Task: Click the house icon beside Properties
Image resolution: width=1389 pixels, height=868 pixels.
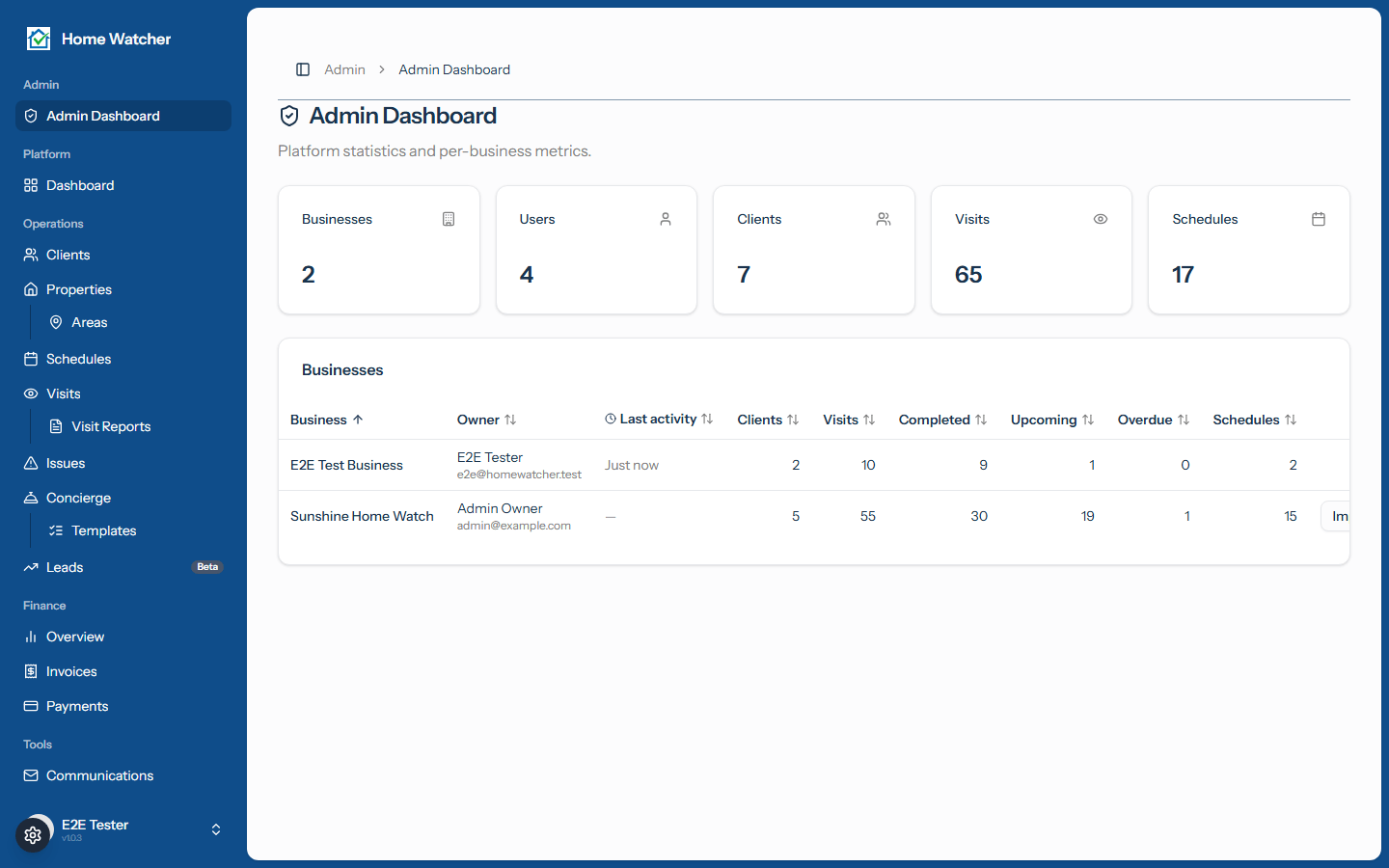Action: click(31, 289)
